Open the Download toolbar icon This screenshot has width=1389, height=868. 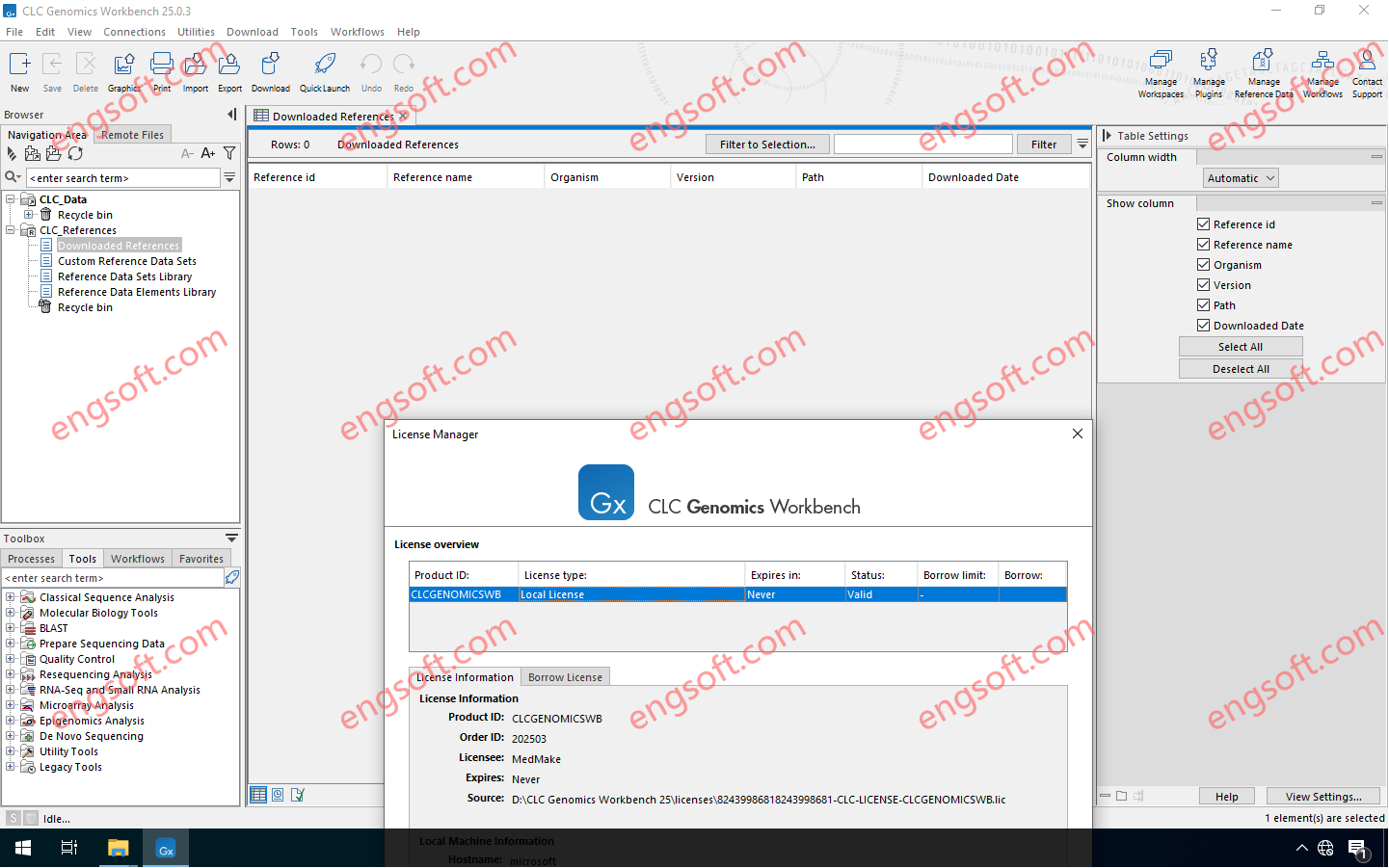pyautogui.click(x=270, y=65)
